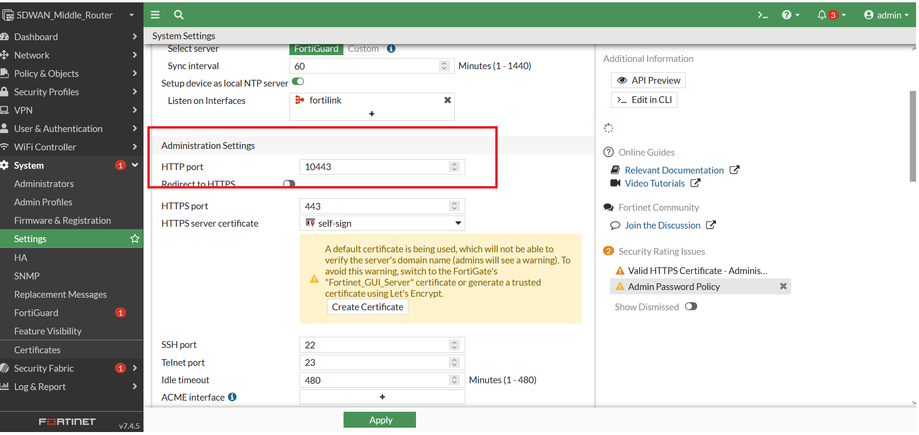Viewport: 919px width, 435px height.
Task: Click the SSH port stepper arrows
Action: 454,345
